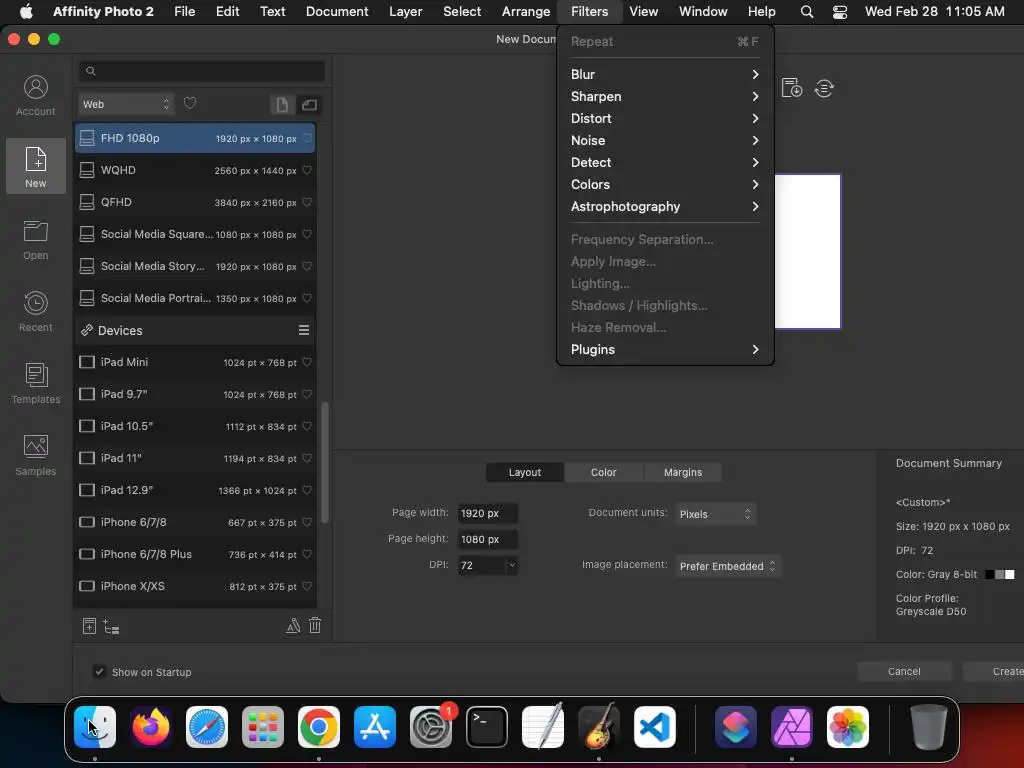1024x768 pixels.
Task: Launch Firefox from the Dock
Action: click(151, 726)
